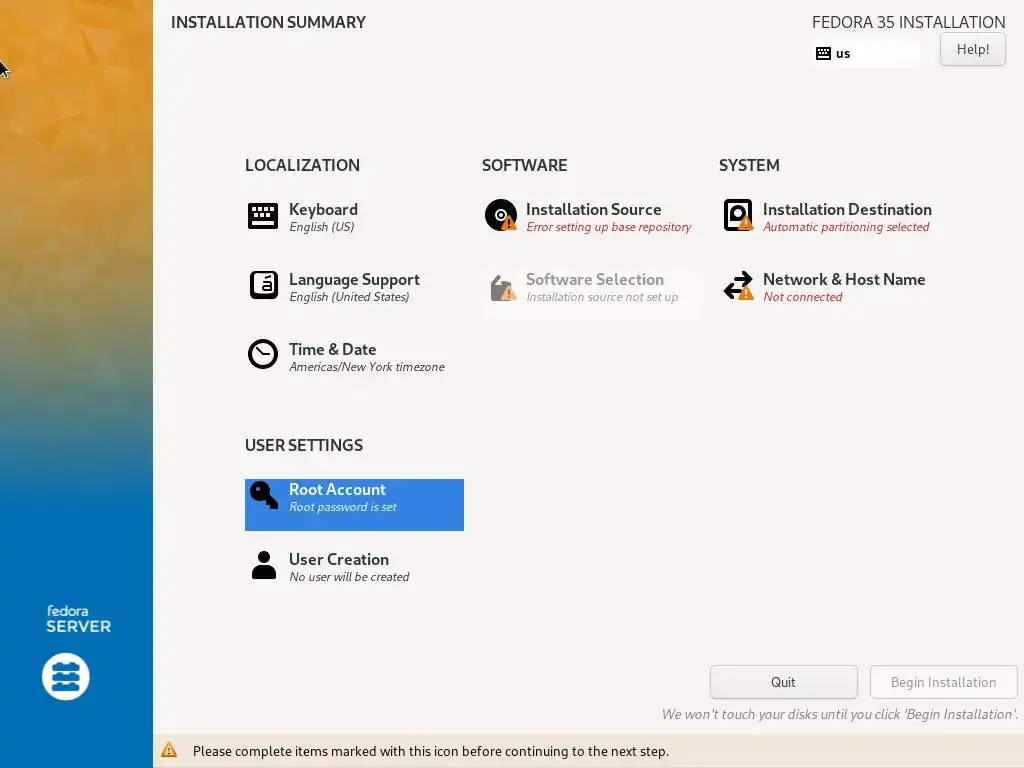Click the Installation Source disc icon

coord(501,216)
